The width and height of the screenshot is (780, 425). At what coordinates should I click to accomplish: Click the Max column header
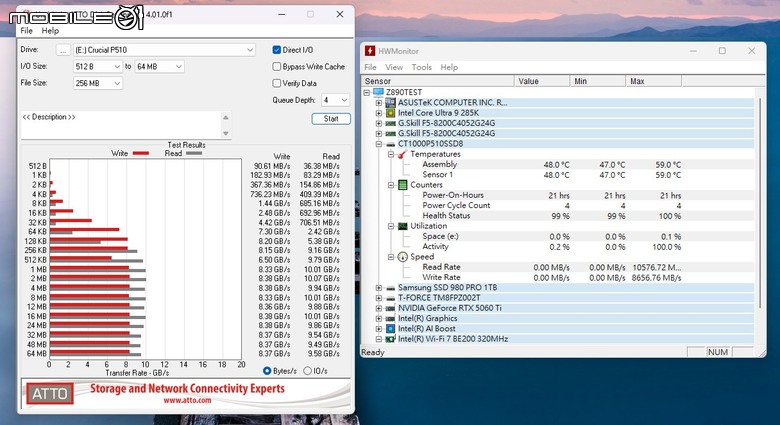coord(654,81)
